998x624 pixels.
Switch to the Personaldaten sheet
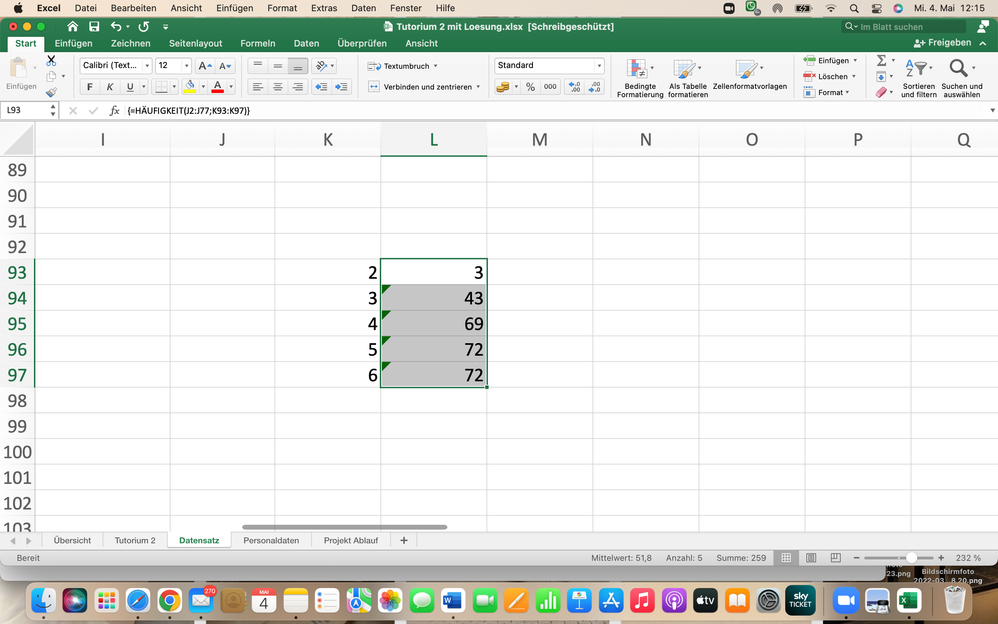coord(271,540)
